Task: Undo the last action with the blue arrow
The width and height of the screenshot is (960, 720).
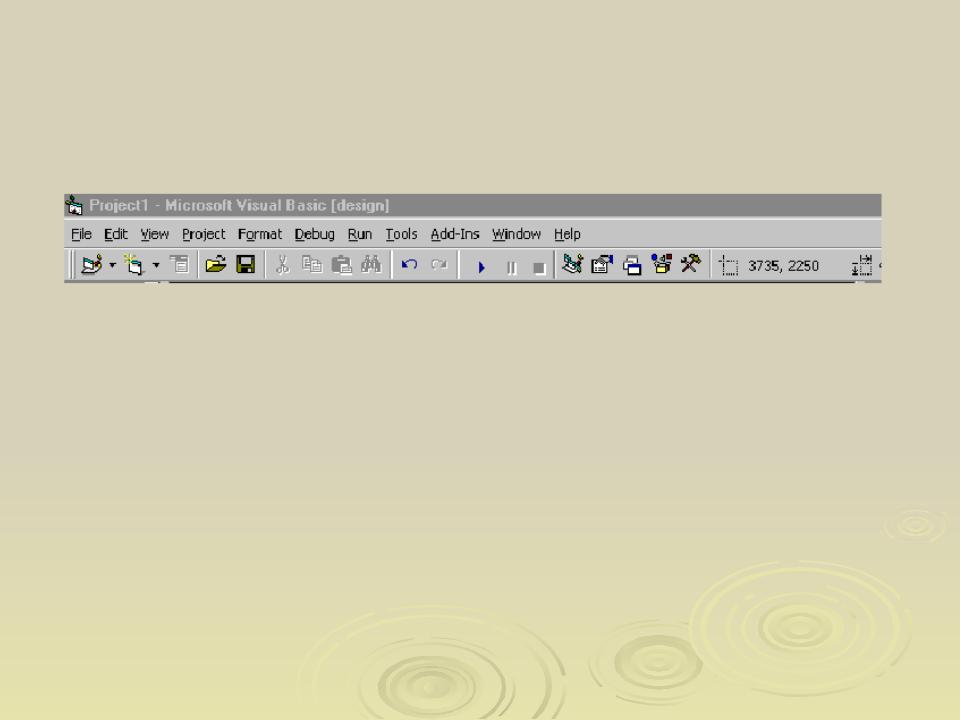Action: pos(409,264)
